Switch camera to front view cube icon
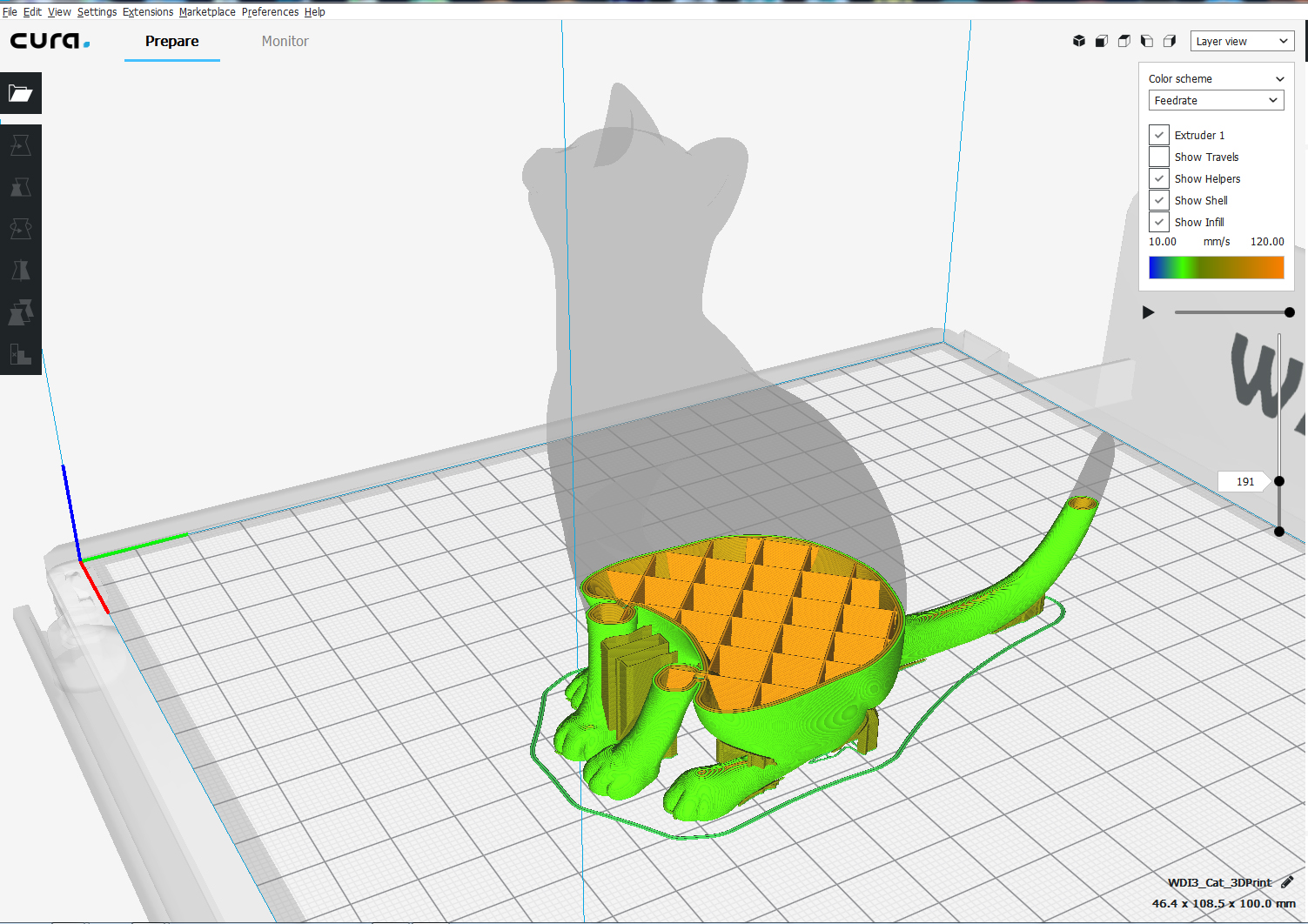 point(1102,41)
